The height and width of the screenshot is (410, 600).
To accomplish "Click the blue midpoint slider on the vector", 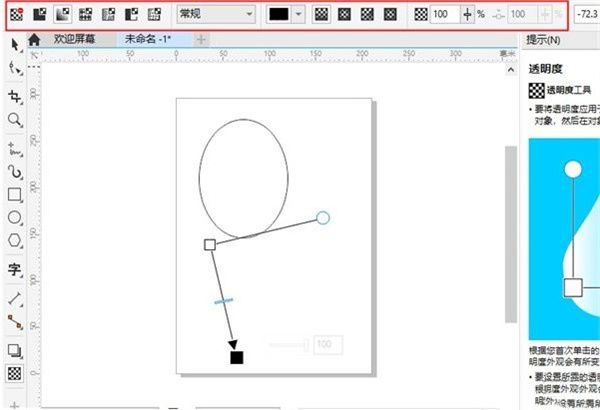I will 223,301.
